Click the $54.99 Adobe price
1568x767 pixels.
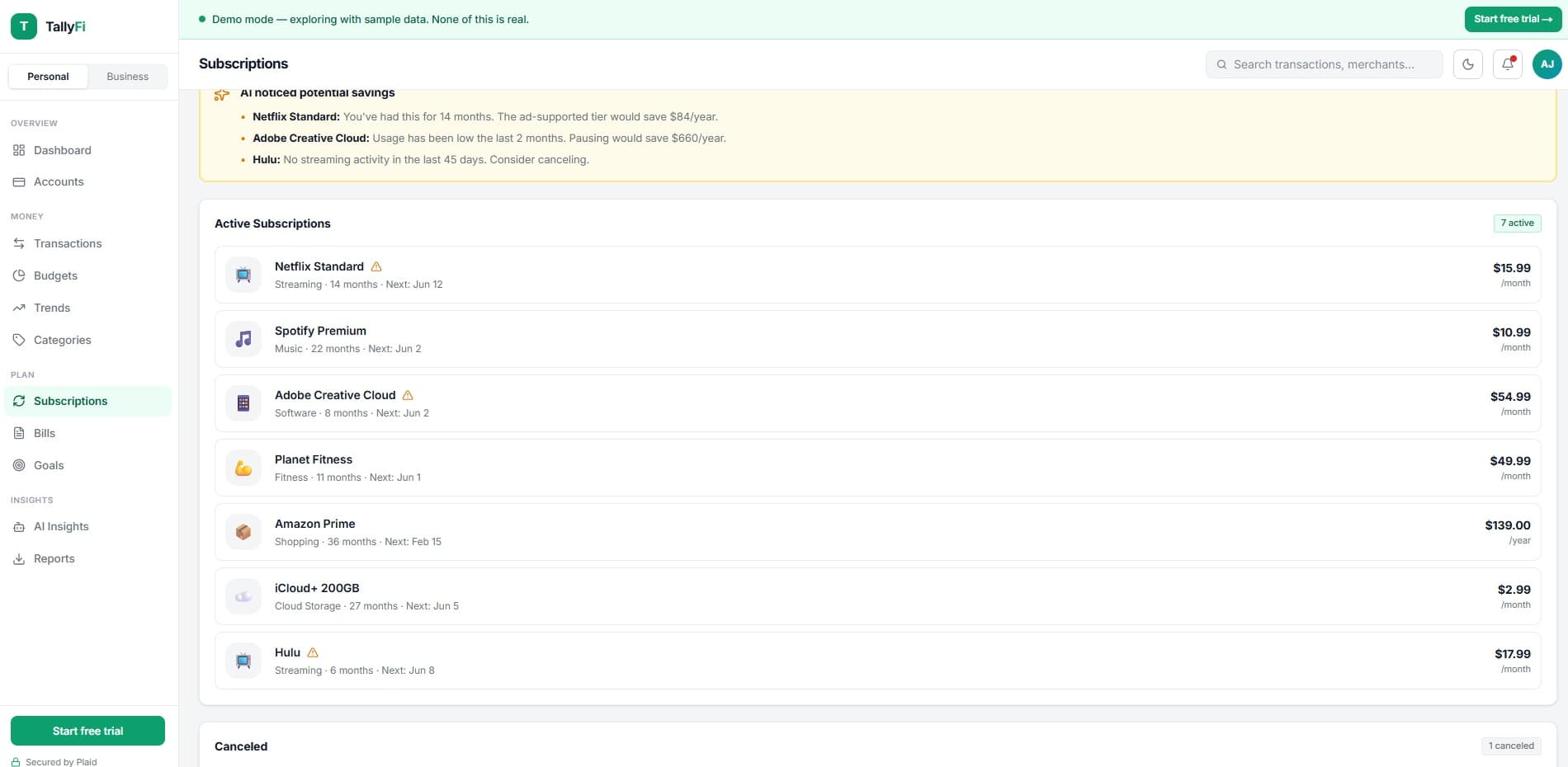click(x=1510, y=397)
